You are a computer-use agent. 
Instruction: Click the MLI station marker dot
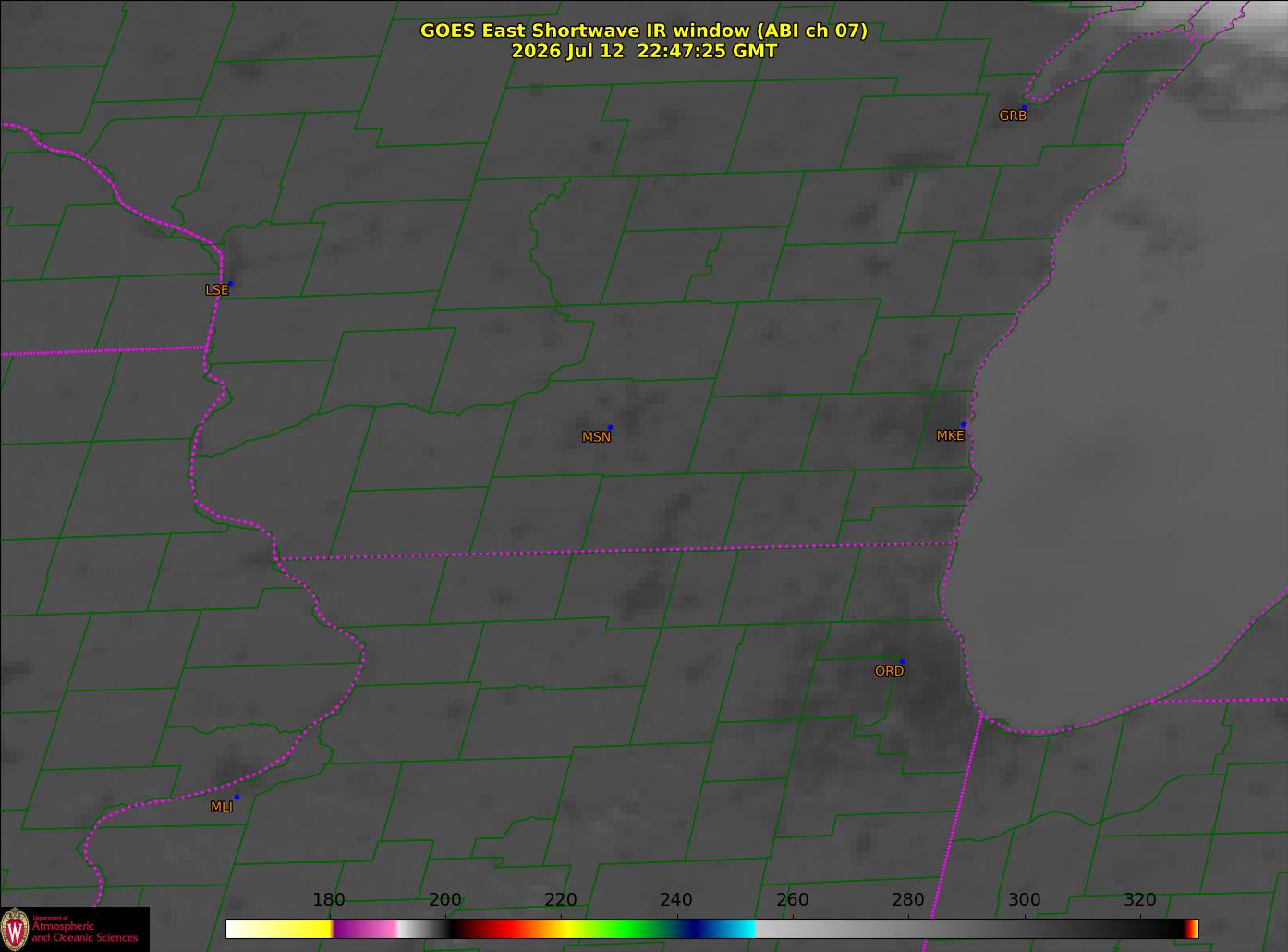(237, 797)
